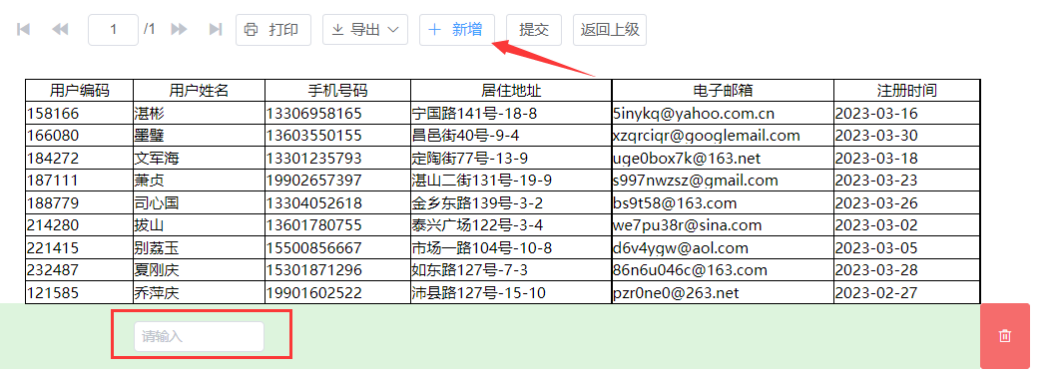Screen dimensions: 1058x374
Task: Select user code cell 214280
Action: pyautogui.click(x=80, y=225)
